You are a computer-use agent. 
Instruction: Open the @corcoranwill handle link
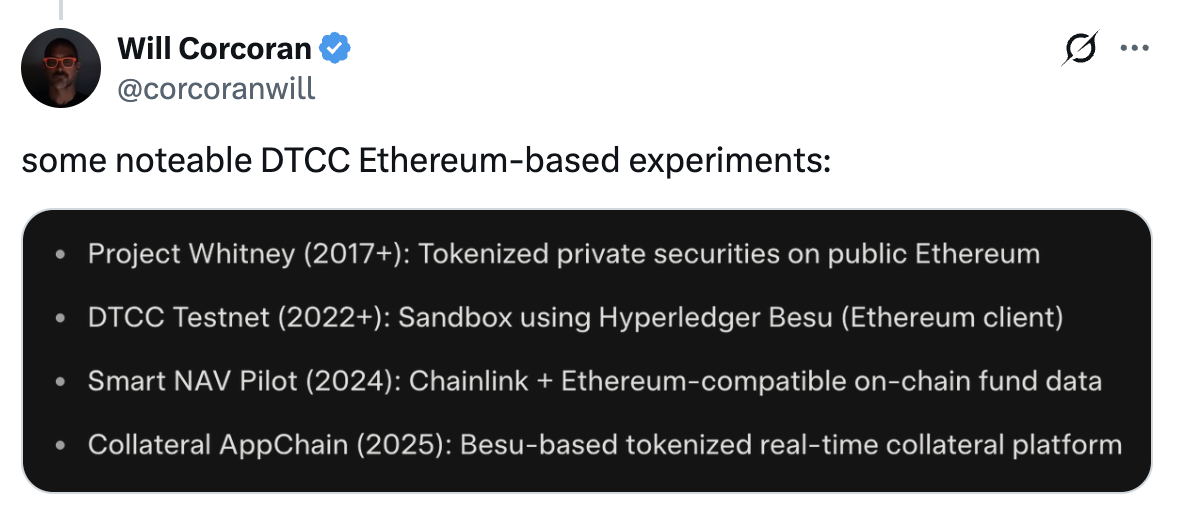pos(216,88)
